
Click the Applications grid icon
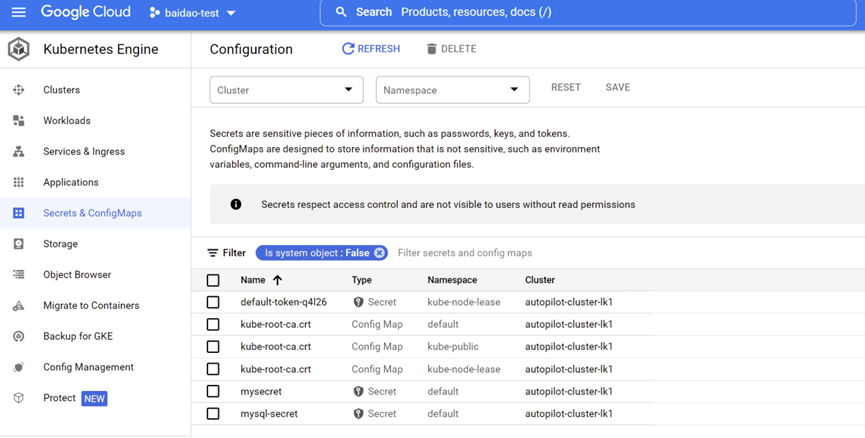coord(19,182)
